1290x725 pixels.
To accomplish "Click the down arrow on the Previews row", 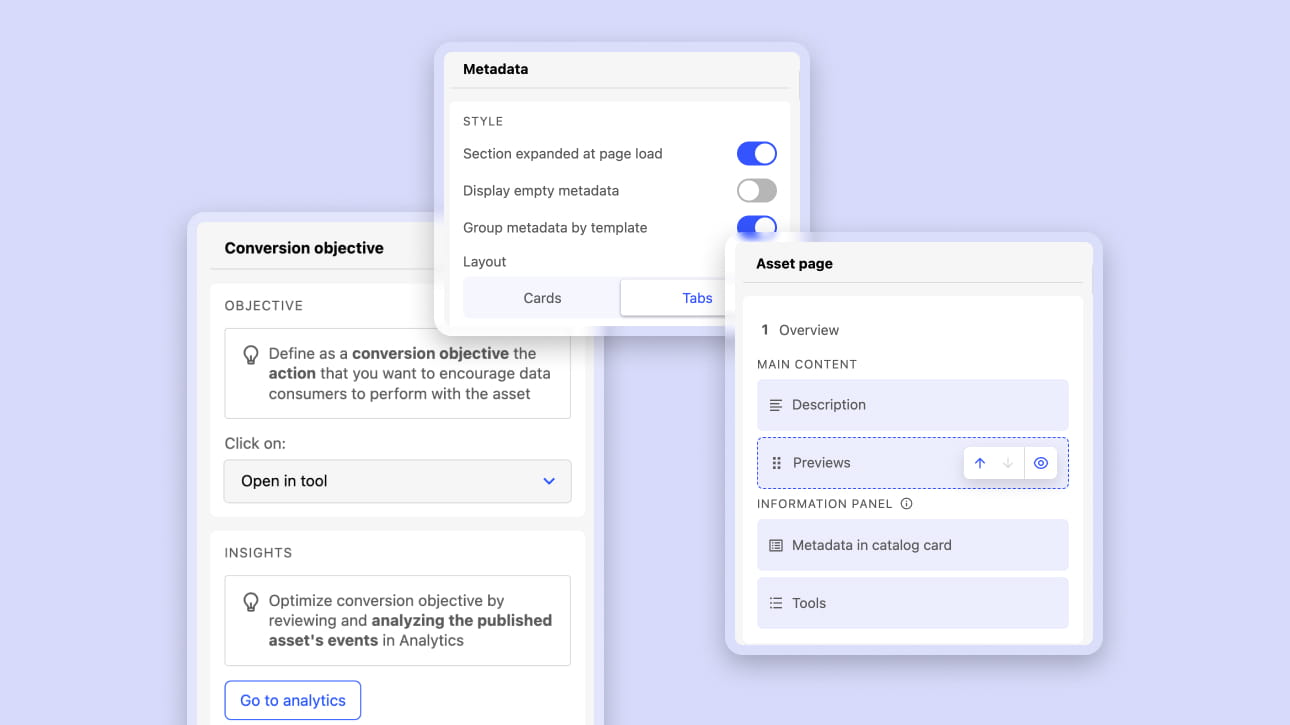I will click(x=1008, y=463).
